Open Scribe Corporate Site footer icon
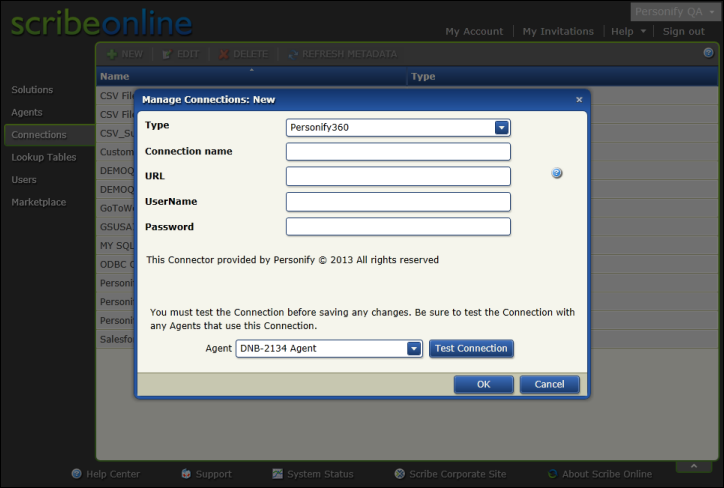 coord(400,474)
